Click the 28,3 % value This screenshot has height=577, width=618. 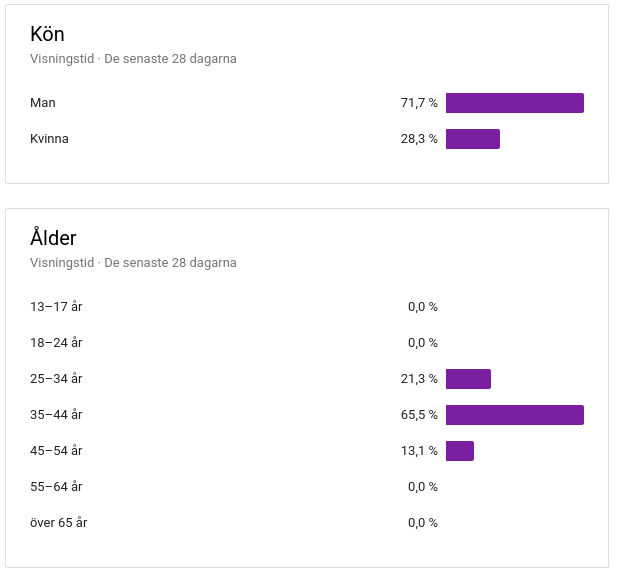419,139
